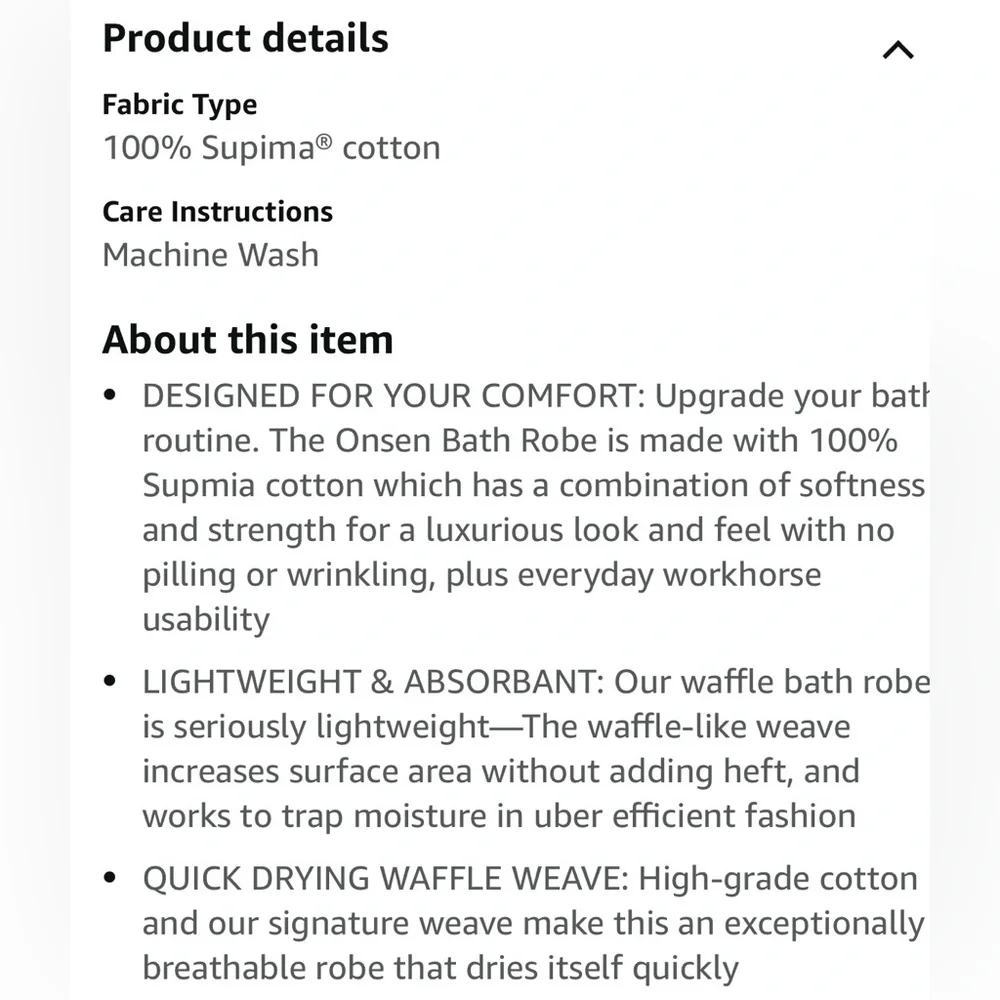Click the bullet dot before QUICK DRYING WAFFLE WEAVE
1000x1000 pixels.
111,879
